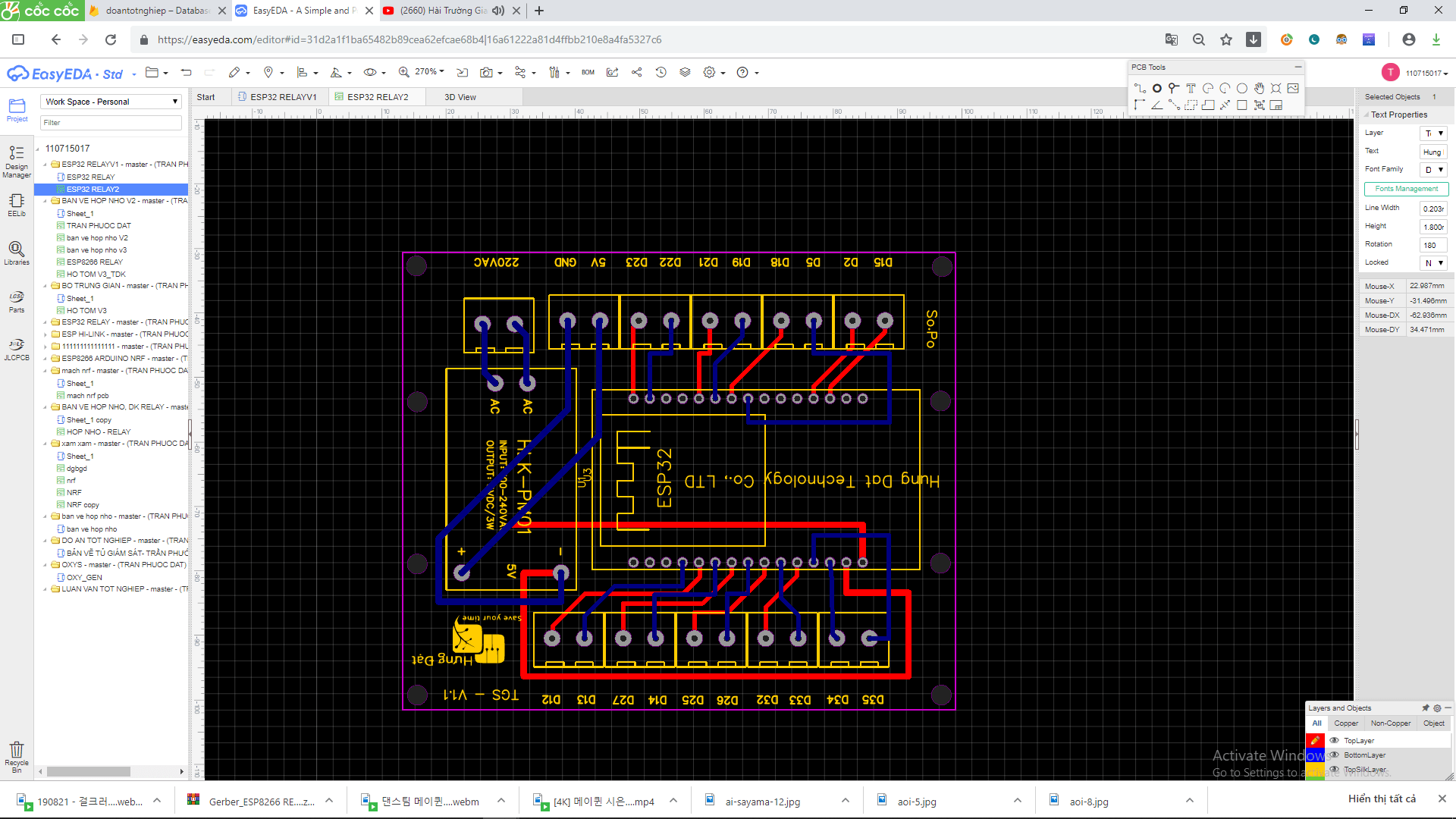Click the Line Width value field

tap(1433, 209)
